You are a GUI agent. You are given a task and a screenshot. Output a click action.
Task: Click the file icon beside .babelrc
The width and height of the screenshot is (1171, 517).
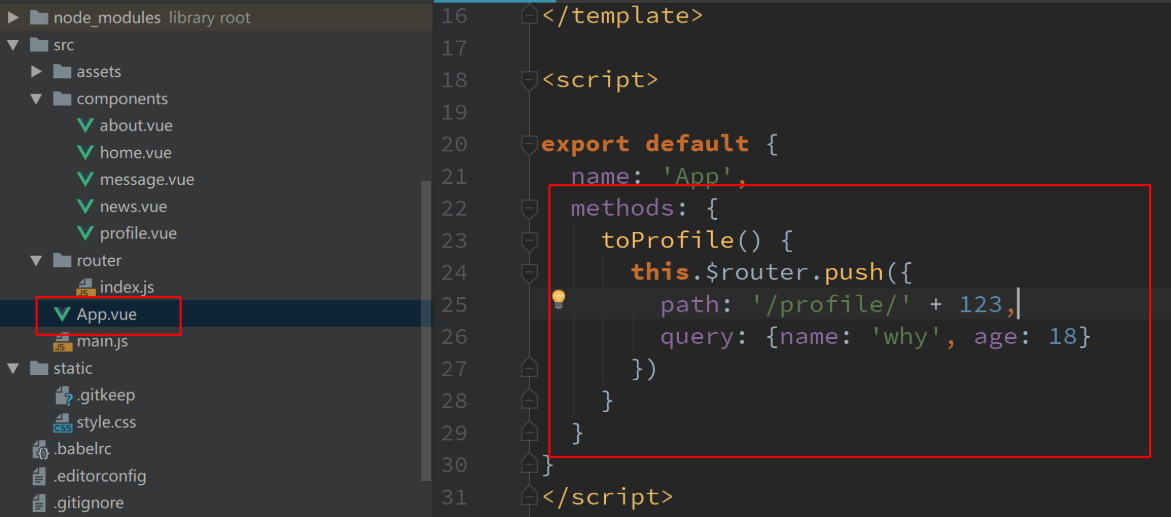(40, 450)
